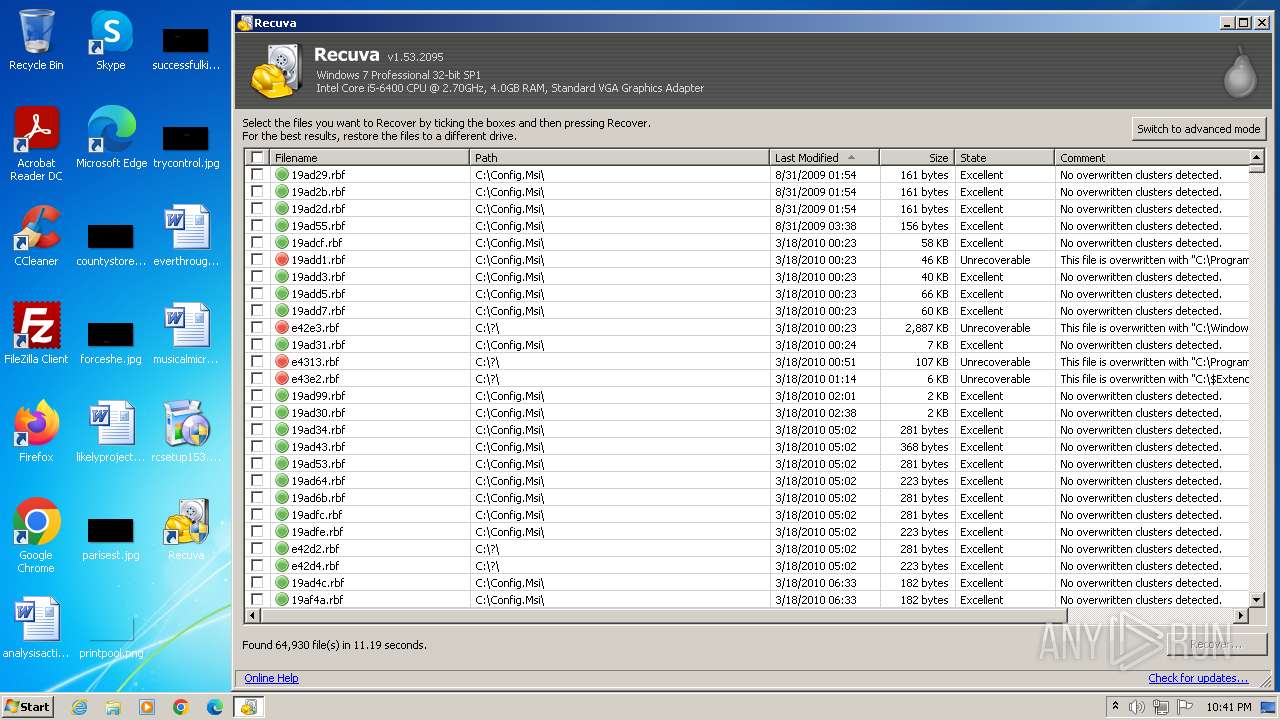Open the everthroug Word document icon
Screen dimensions: 1280x720
pos(186,236)
